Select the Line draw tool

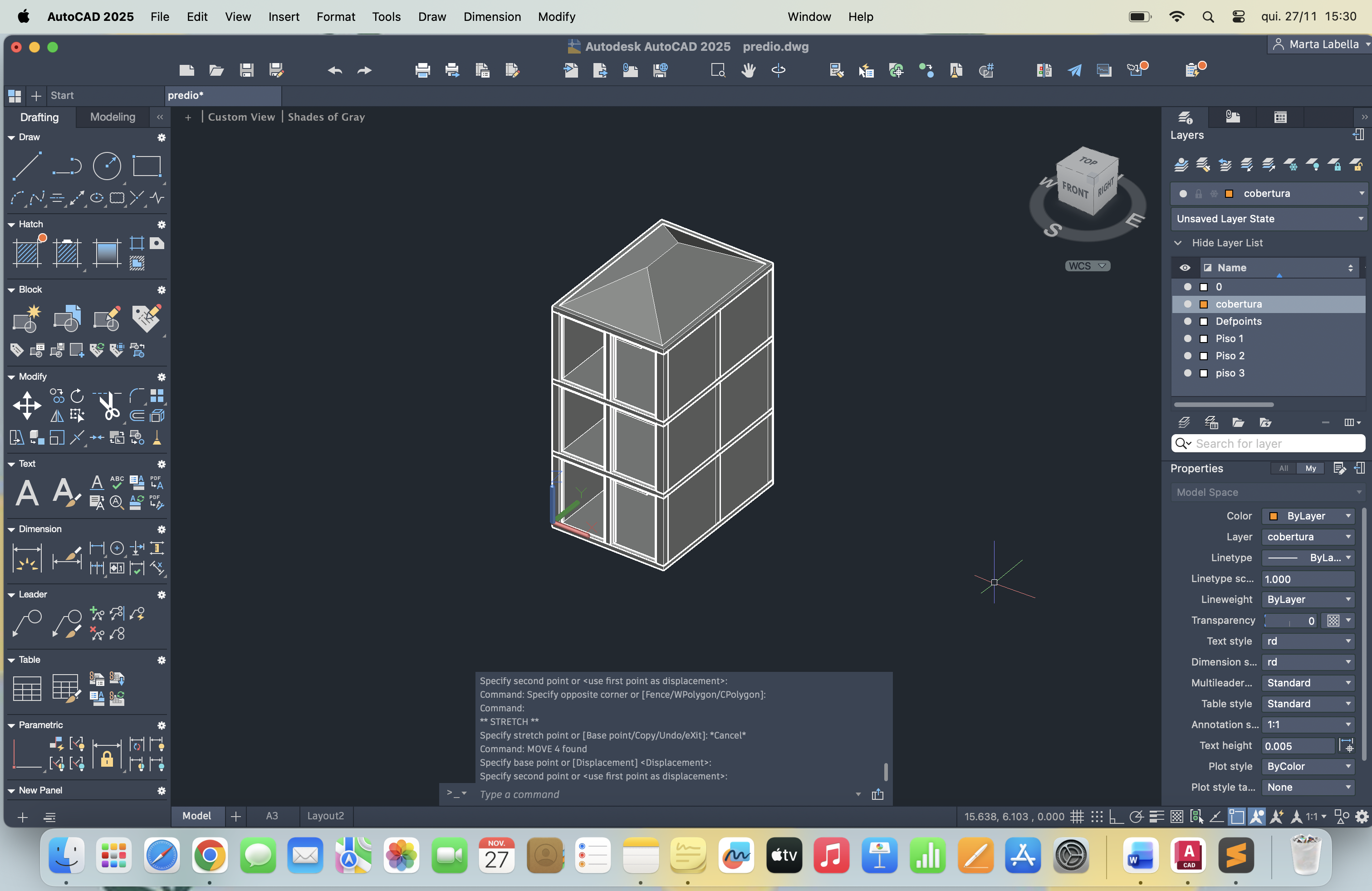point(26,166)
